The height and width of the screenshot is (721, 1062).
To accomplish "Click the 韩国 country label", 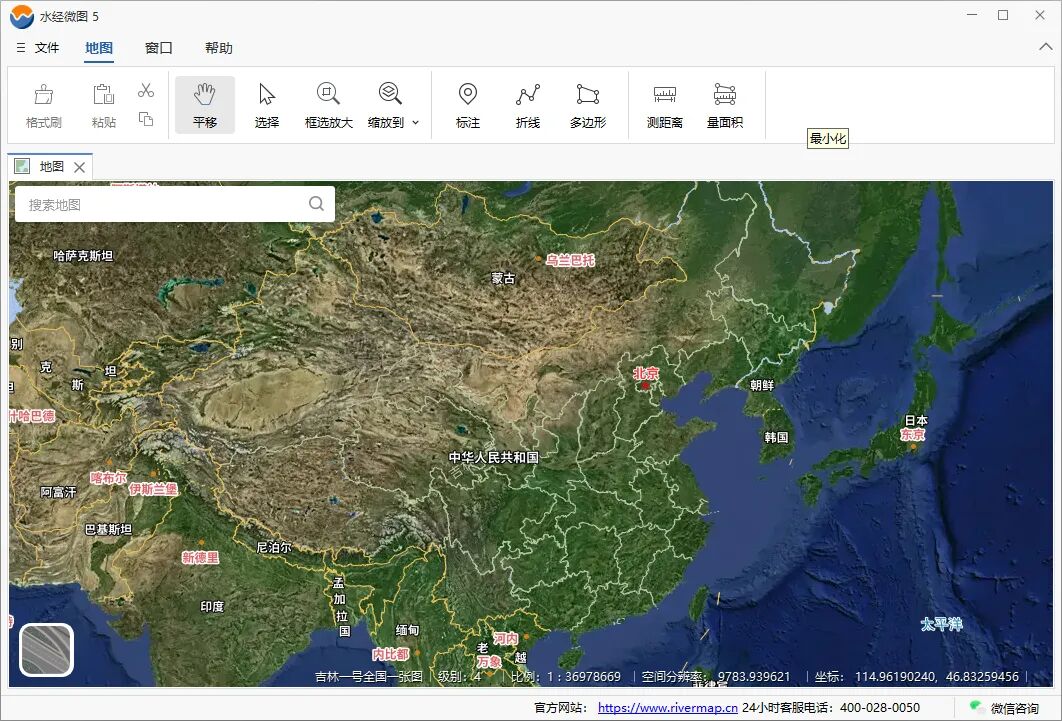I will coord(776,437).
